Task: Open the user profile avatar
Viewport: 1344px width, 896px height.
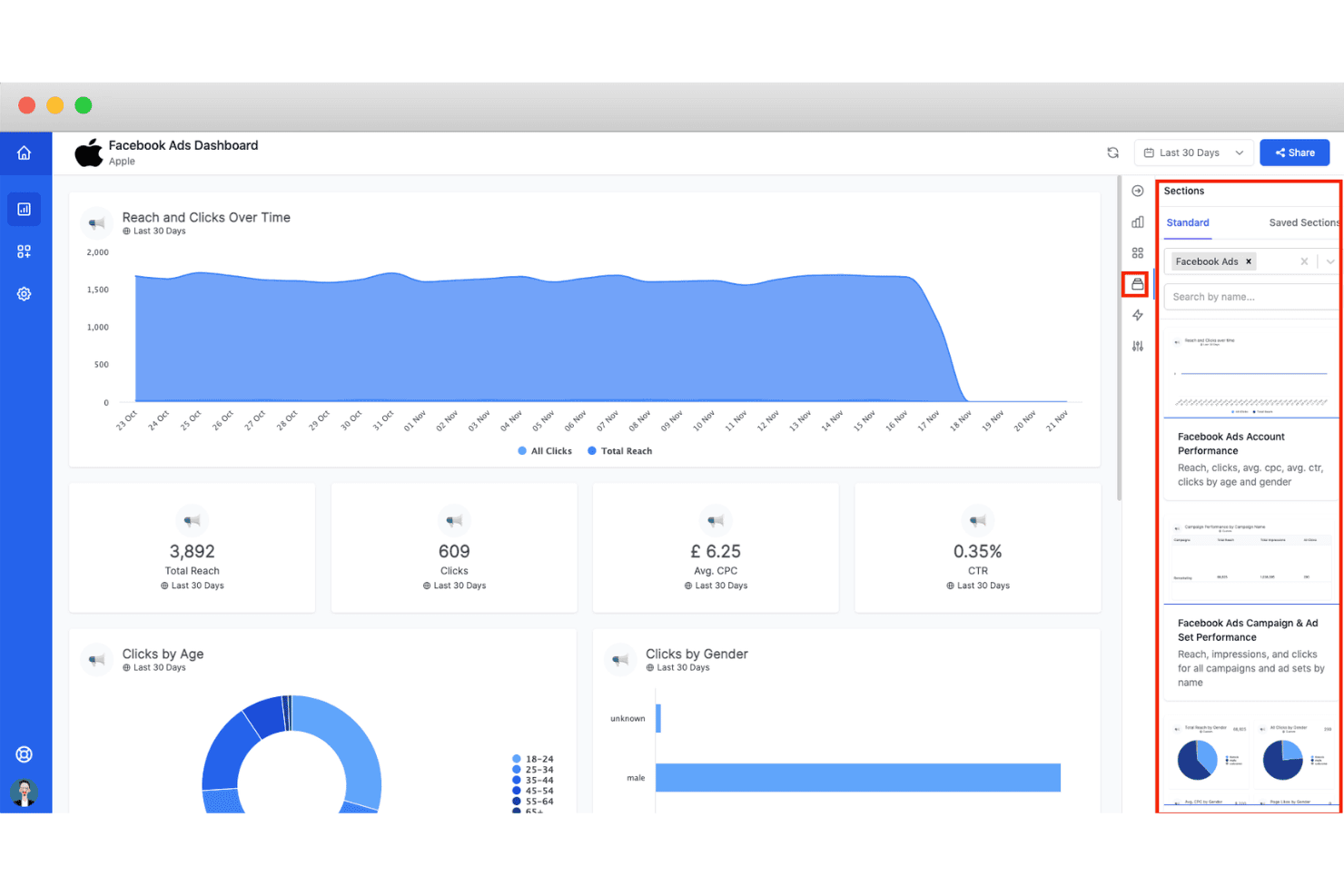Action: 25,793
